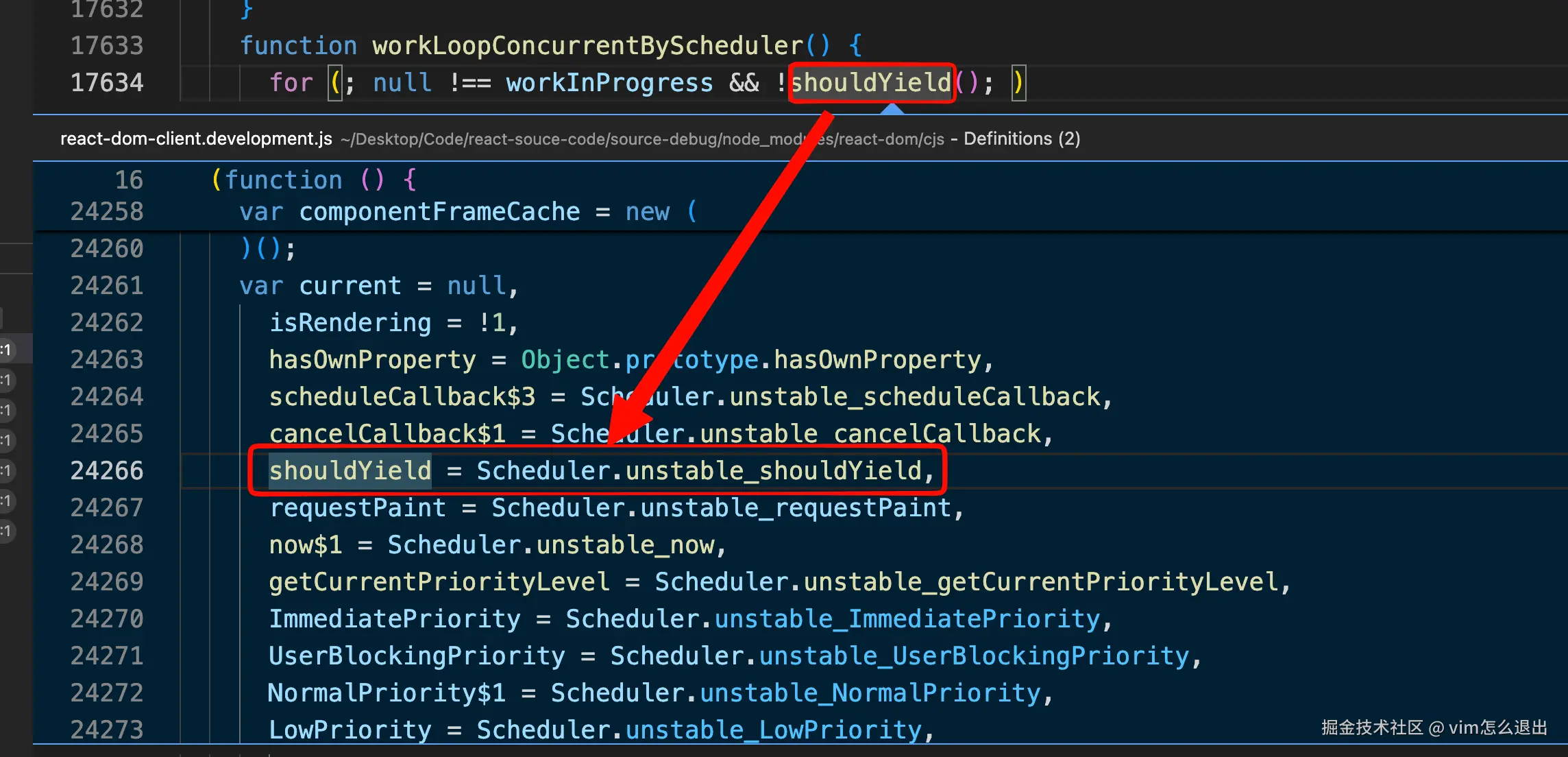Click the Definitions (2) label
The width and height of the screenshot is (1568, 757).
point(1021,139)
